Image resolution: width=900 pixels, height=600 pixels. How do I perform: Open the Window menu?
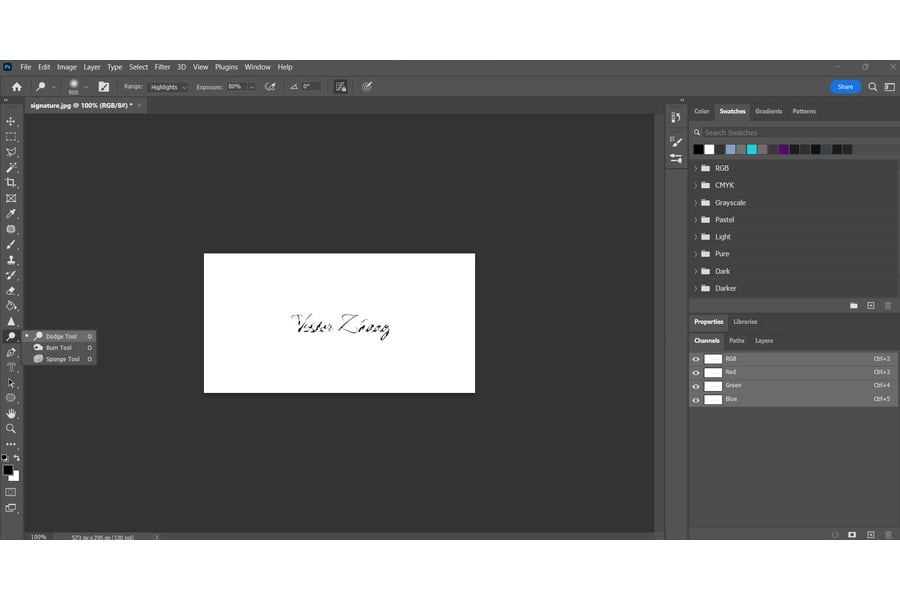[257, 67]
